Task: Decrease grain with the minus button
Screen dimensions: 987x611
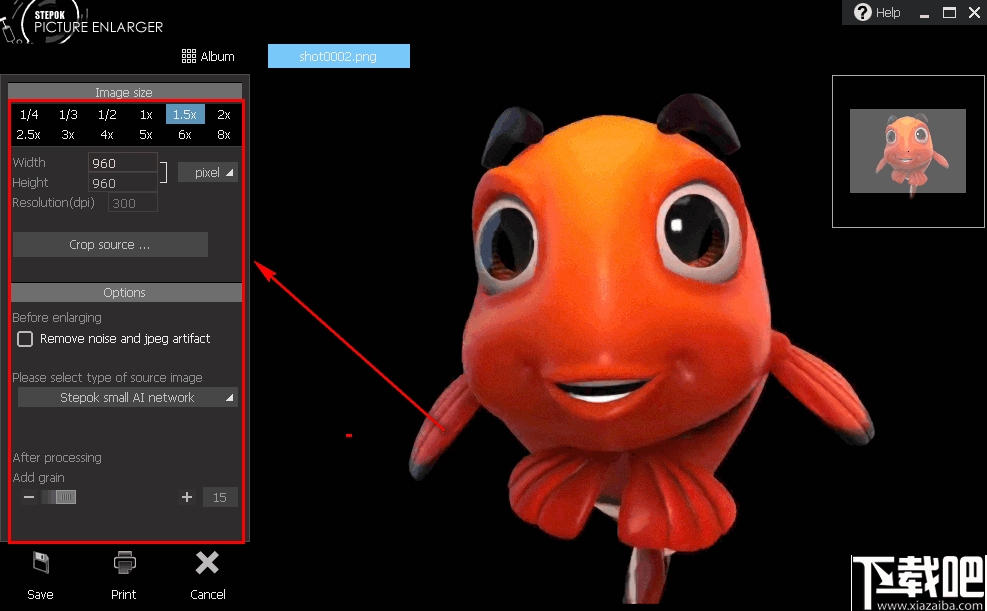Action: pyautogui.click(x=29, y=497)
